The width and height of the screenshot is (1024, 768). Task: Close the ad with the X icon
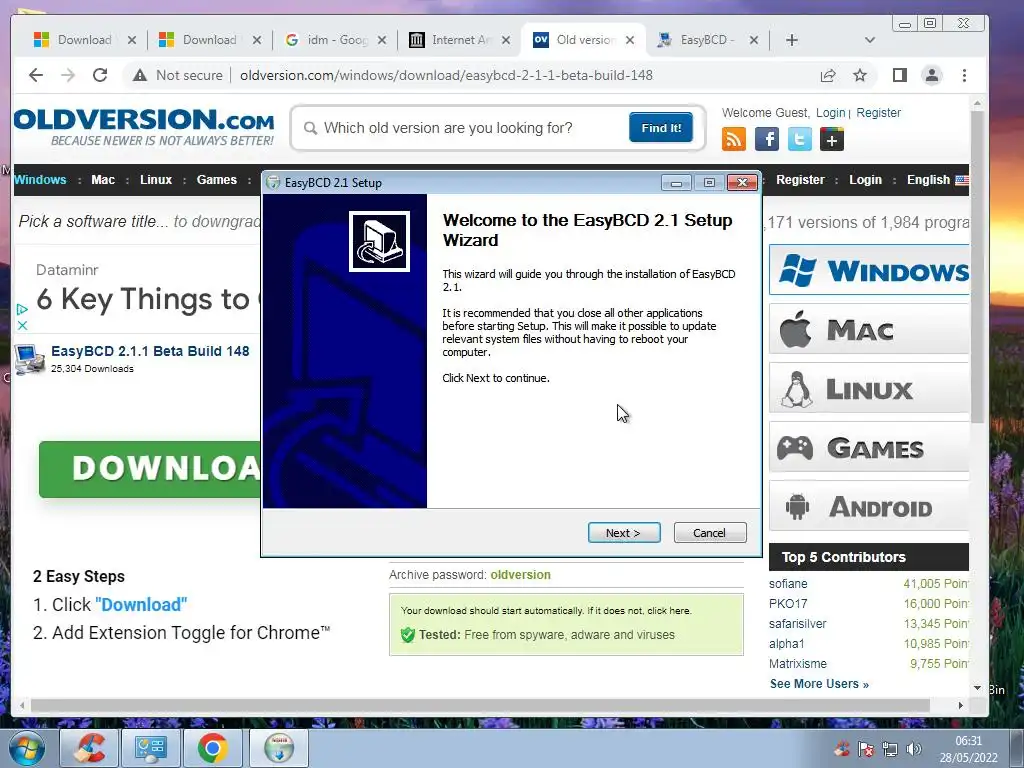pos(22,325)
